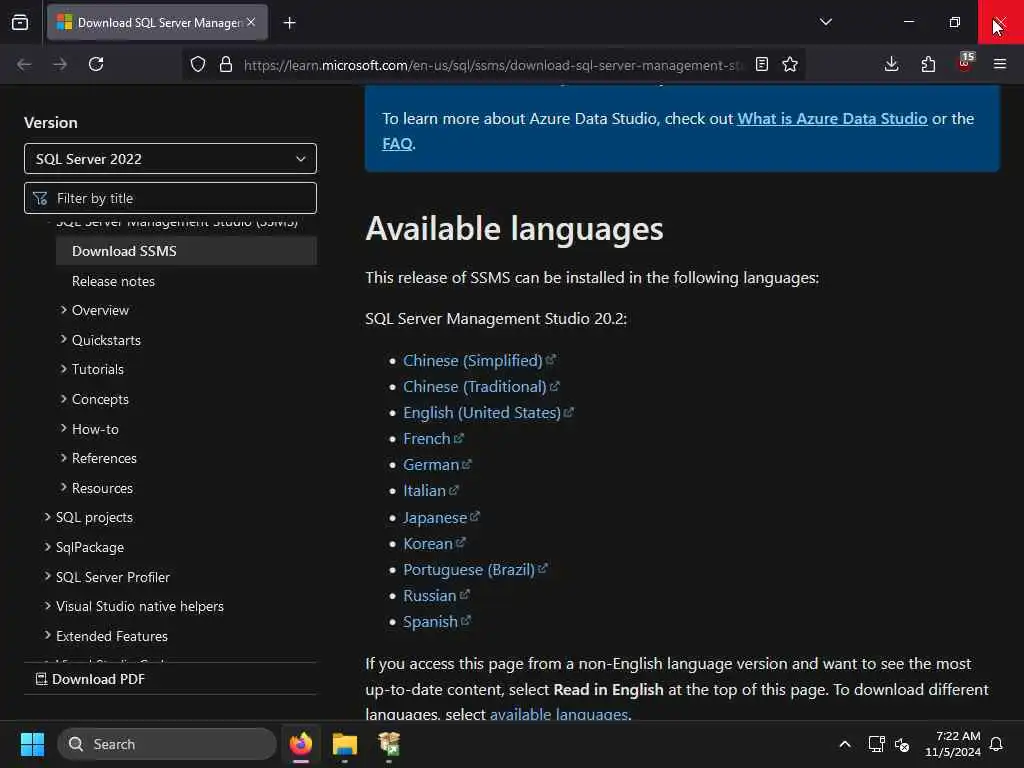
Task: Open tracking protection shield icon
Action: point(198,64)
